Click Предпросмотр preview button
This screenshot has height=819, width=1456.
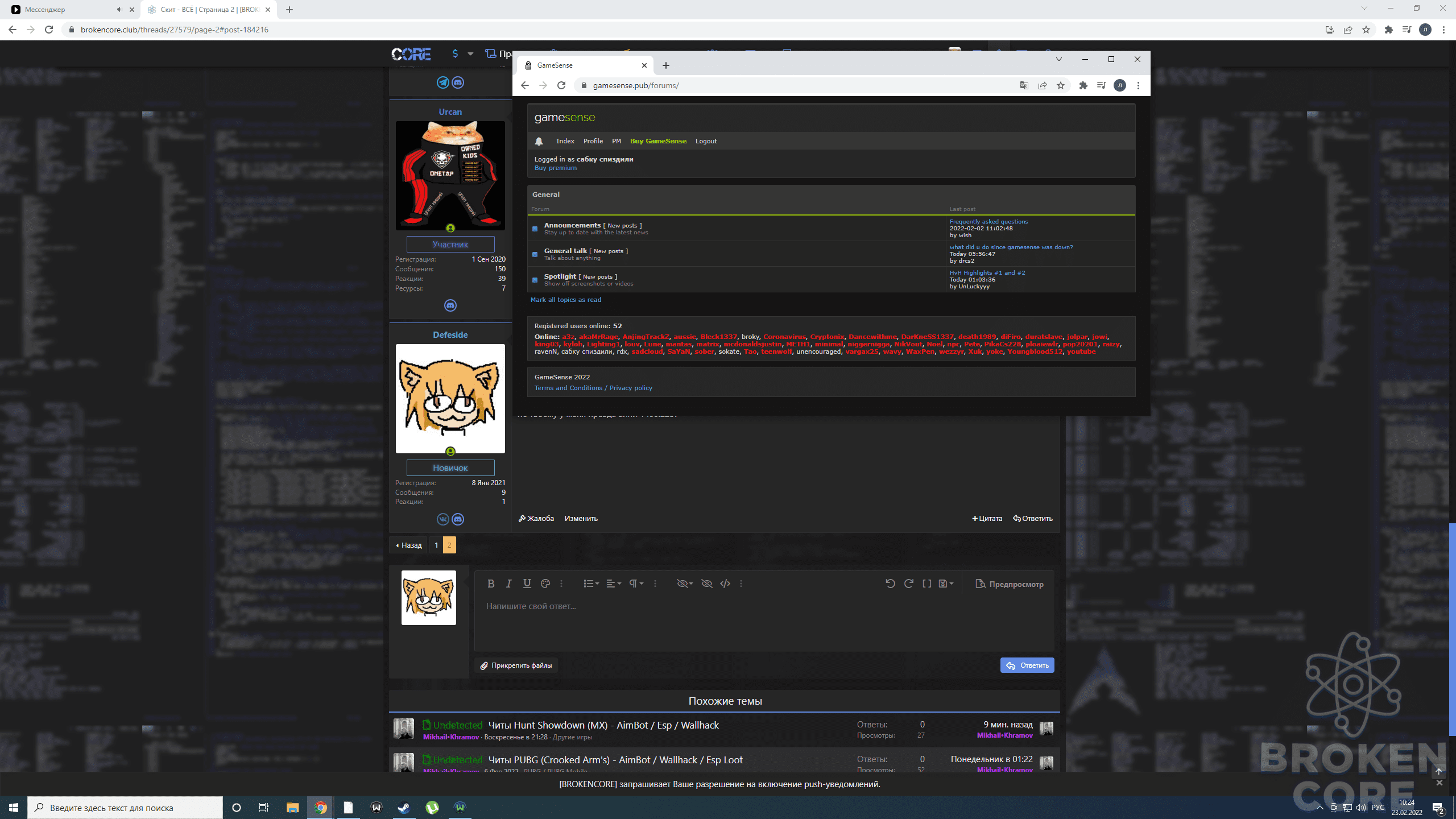pos(1010,584)
